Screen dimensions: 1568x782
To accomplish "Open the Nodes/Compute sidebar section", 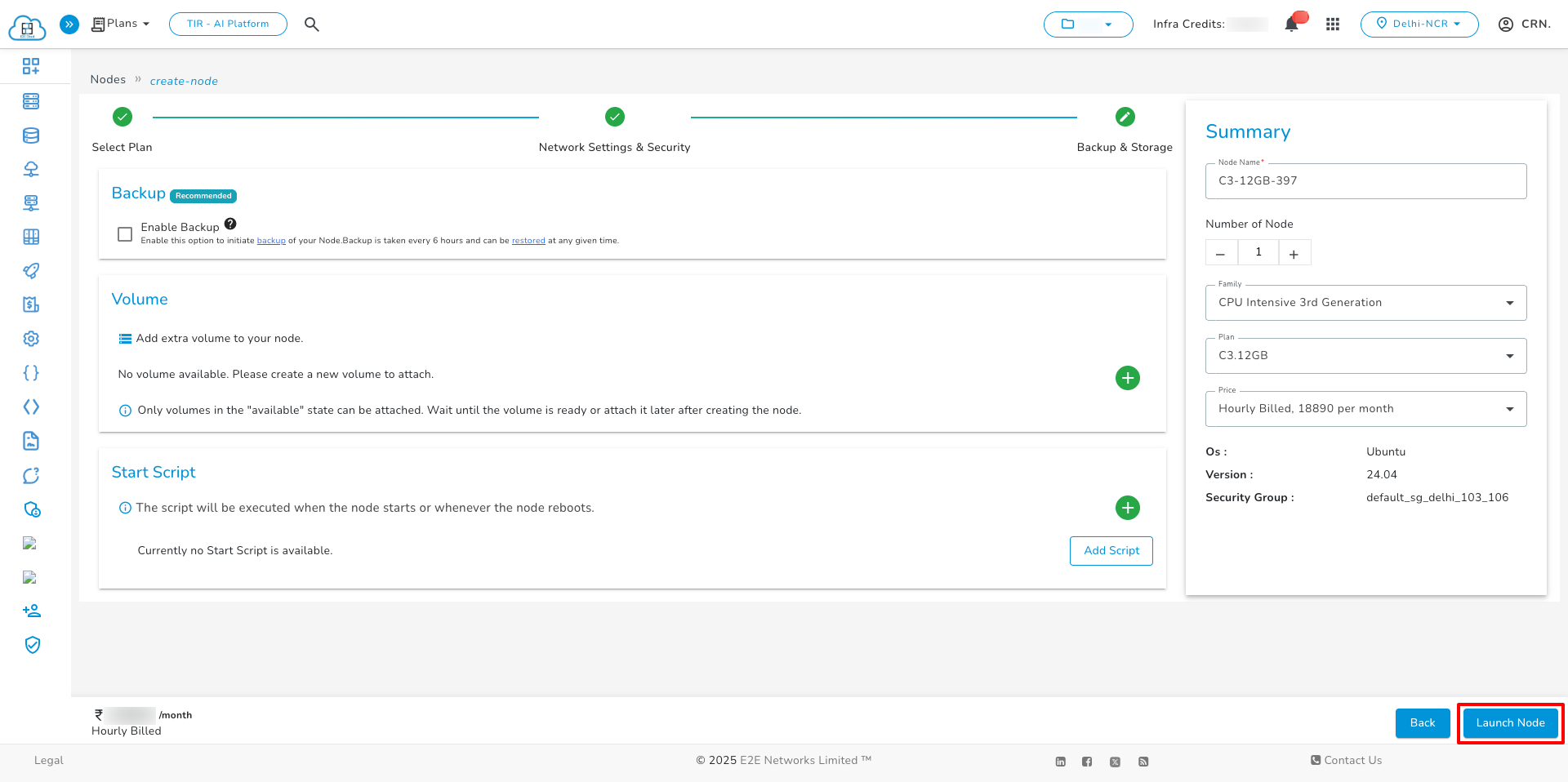I will (x=31, y=101).
